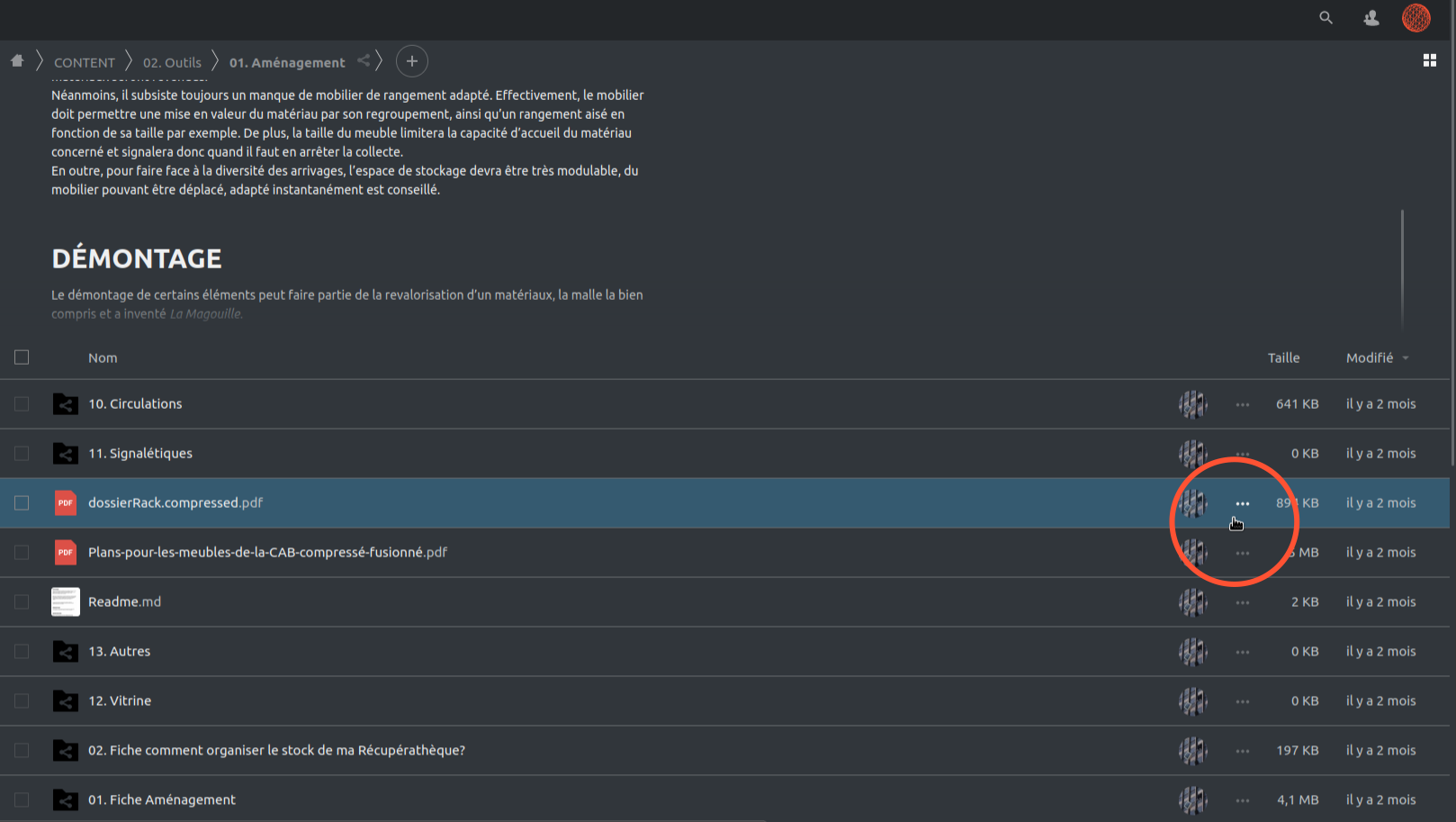Toggle the select-all checkbox

point(22,357)
